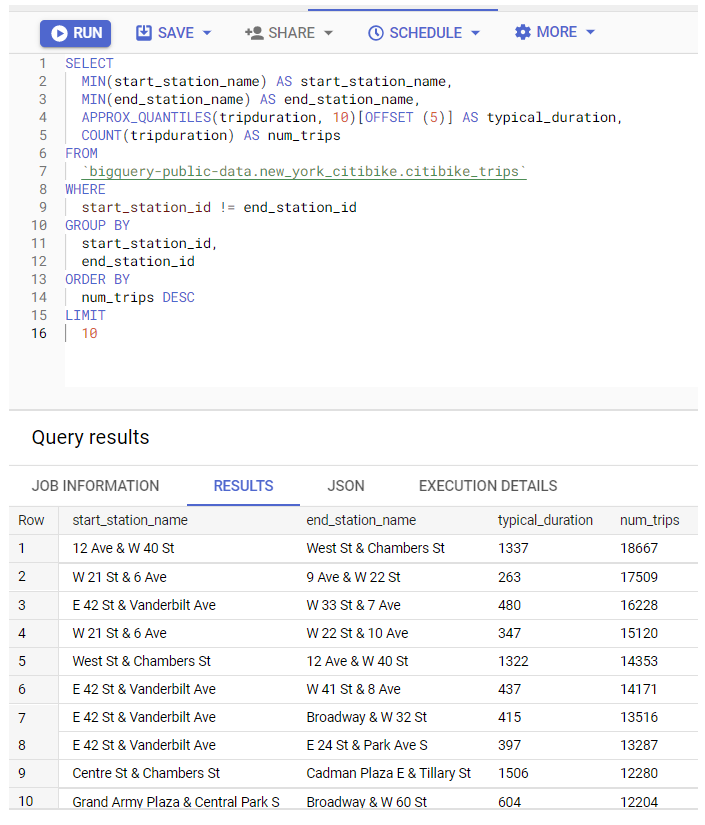Click 'West St & Chambers St' in row 5
The width and height of the screenshot is (705, 825).
(x=142, y=661)
